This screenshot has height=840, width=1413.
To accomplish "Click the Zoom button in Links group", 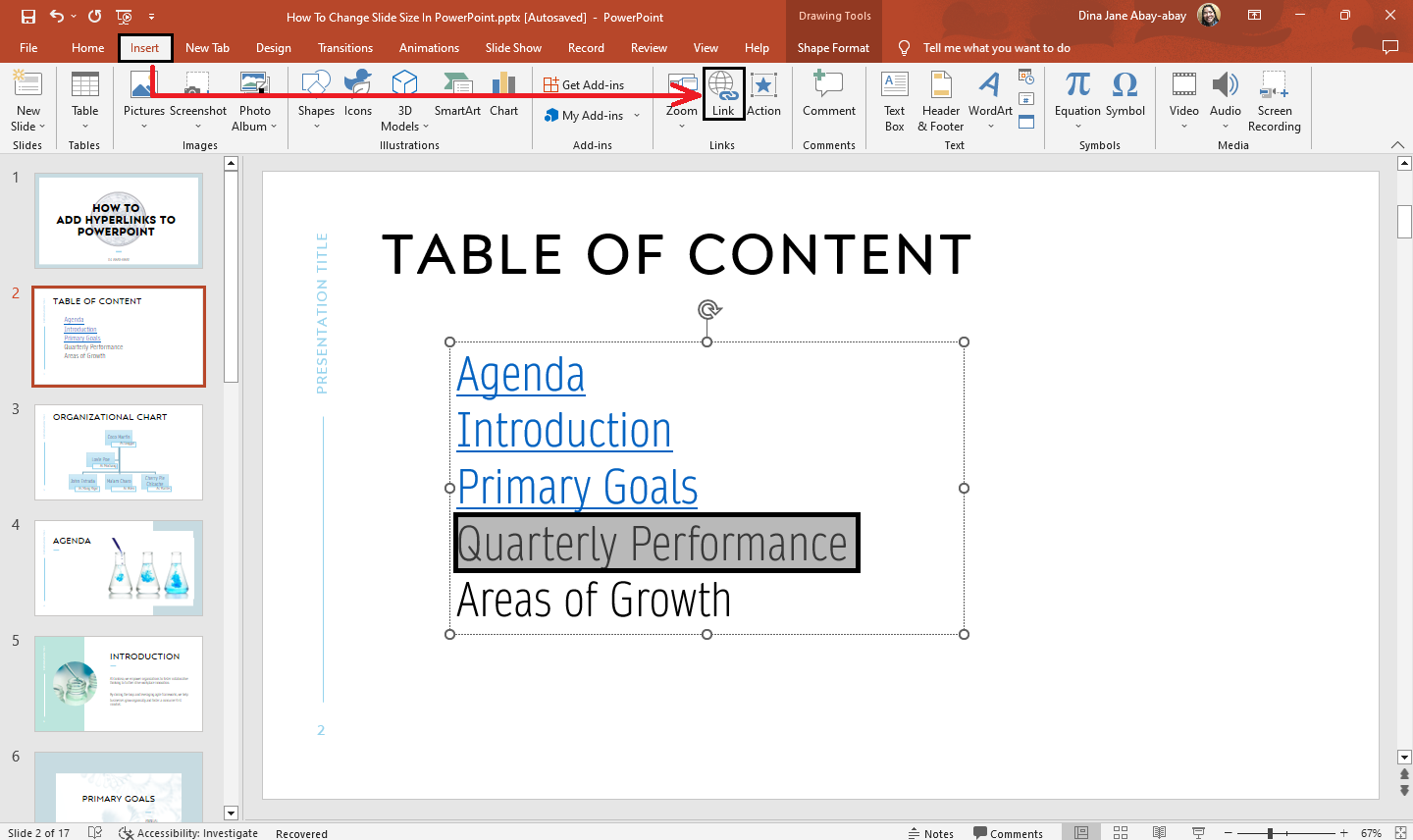I will pyautogui.click(x=682, y=100).
